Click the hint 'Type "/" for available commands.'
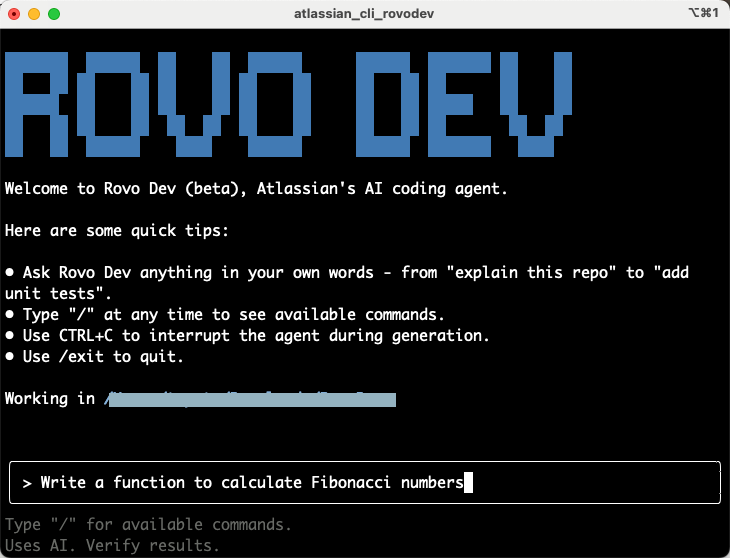Screen dimensions: 730x558 click(148, 525)
